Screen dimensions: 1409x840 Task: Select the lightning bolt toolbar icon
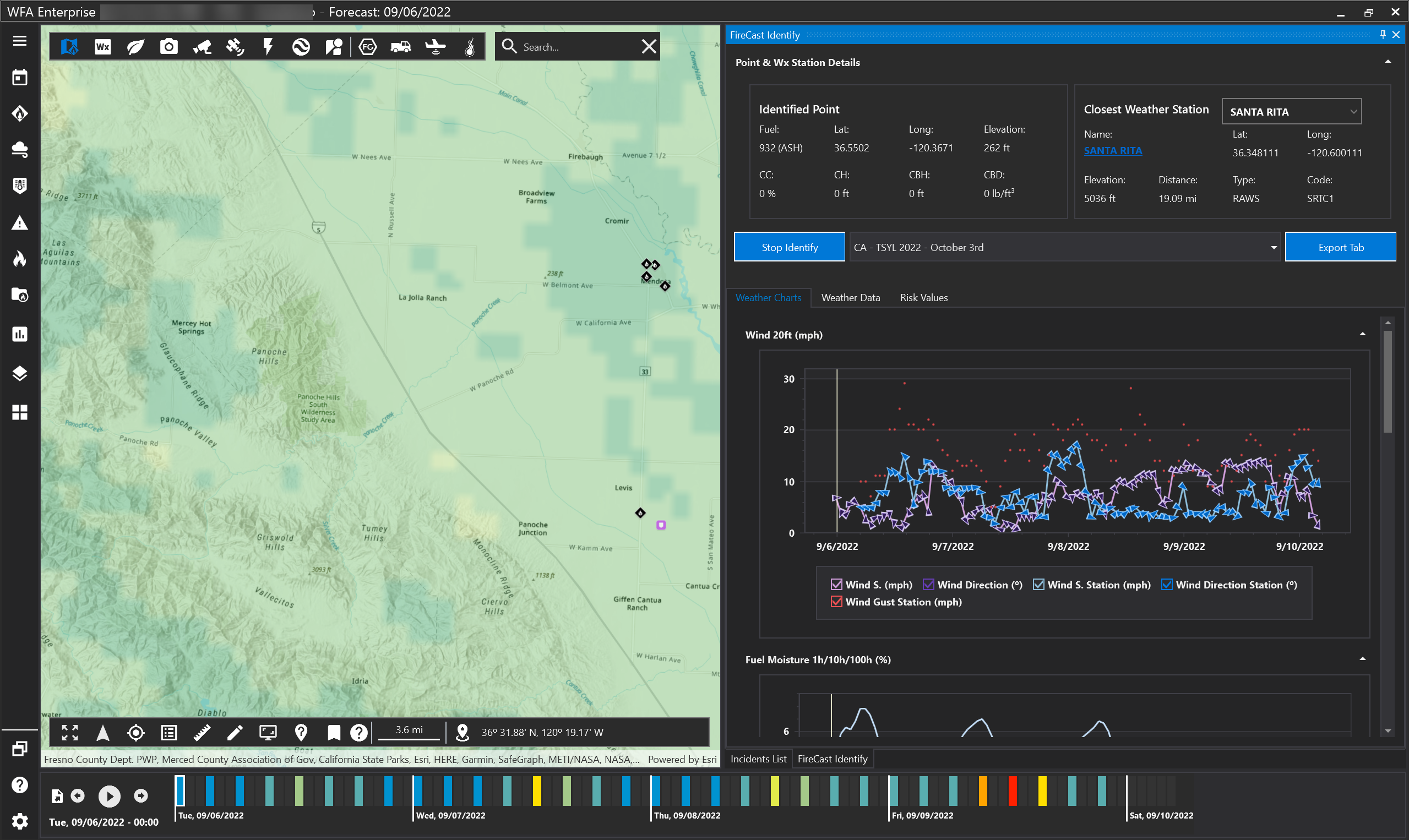(268, 46)
